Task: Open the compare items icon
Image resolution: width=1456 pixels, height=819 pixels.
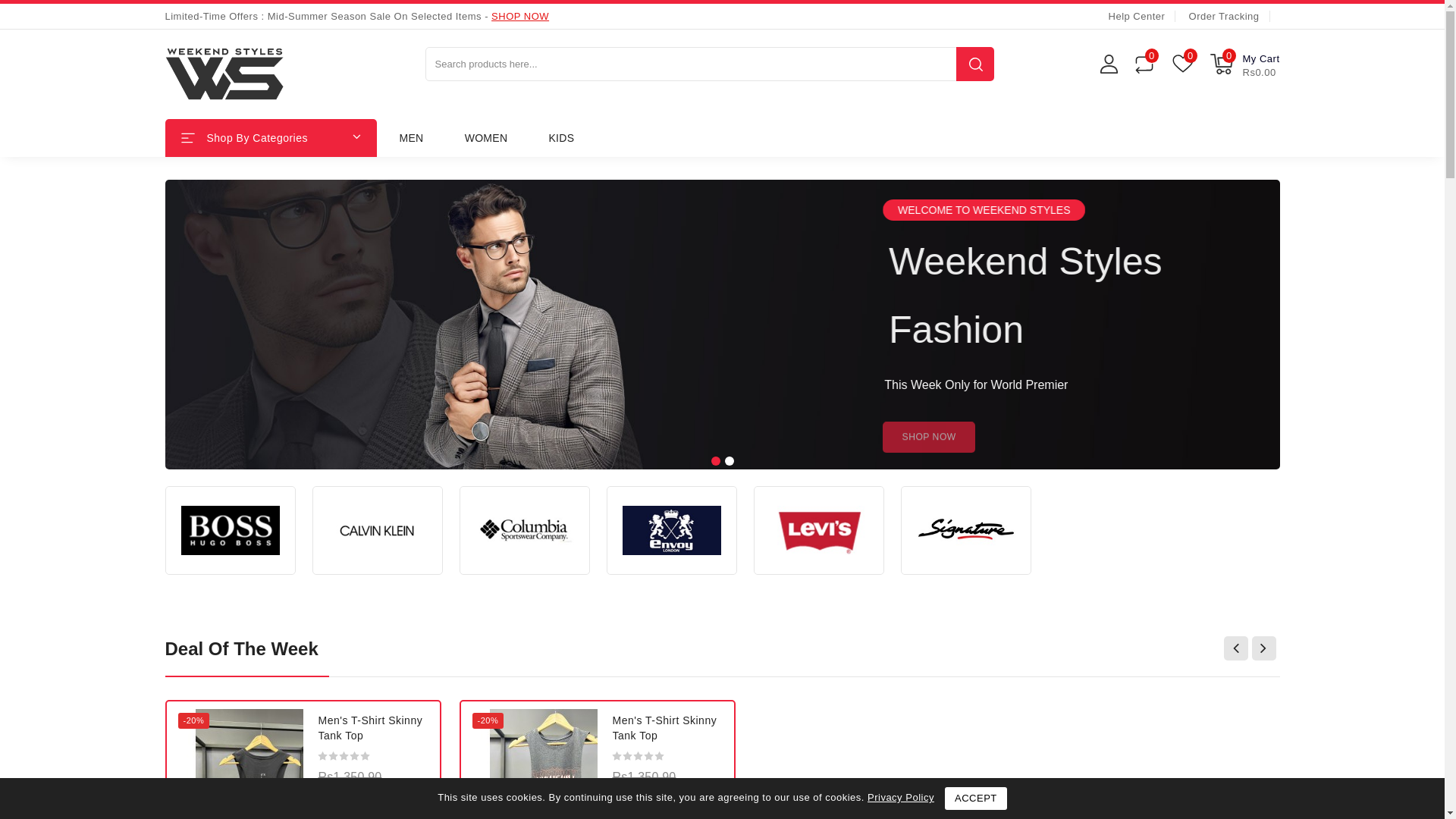Action: pos(1144,64)
